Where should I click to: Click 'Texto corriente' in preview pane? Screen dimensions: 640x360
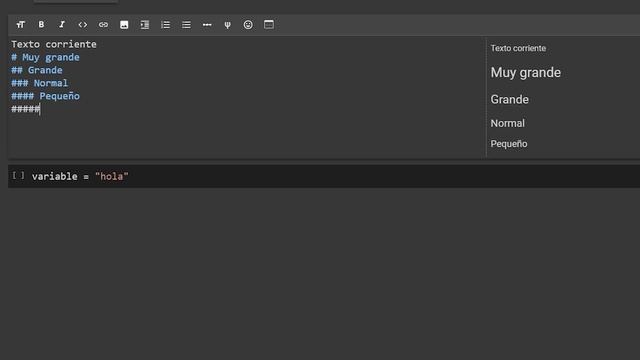pos(518,48)
